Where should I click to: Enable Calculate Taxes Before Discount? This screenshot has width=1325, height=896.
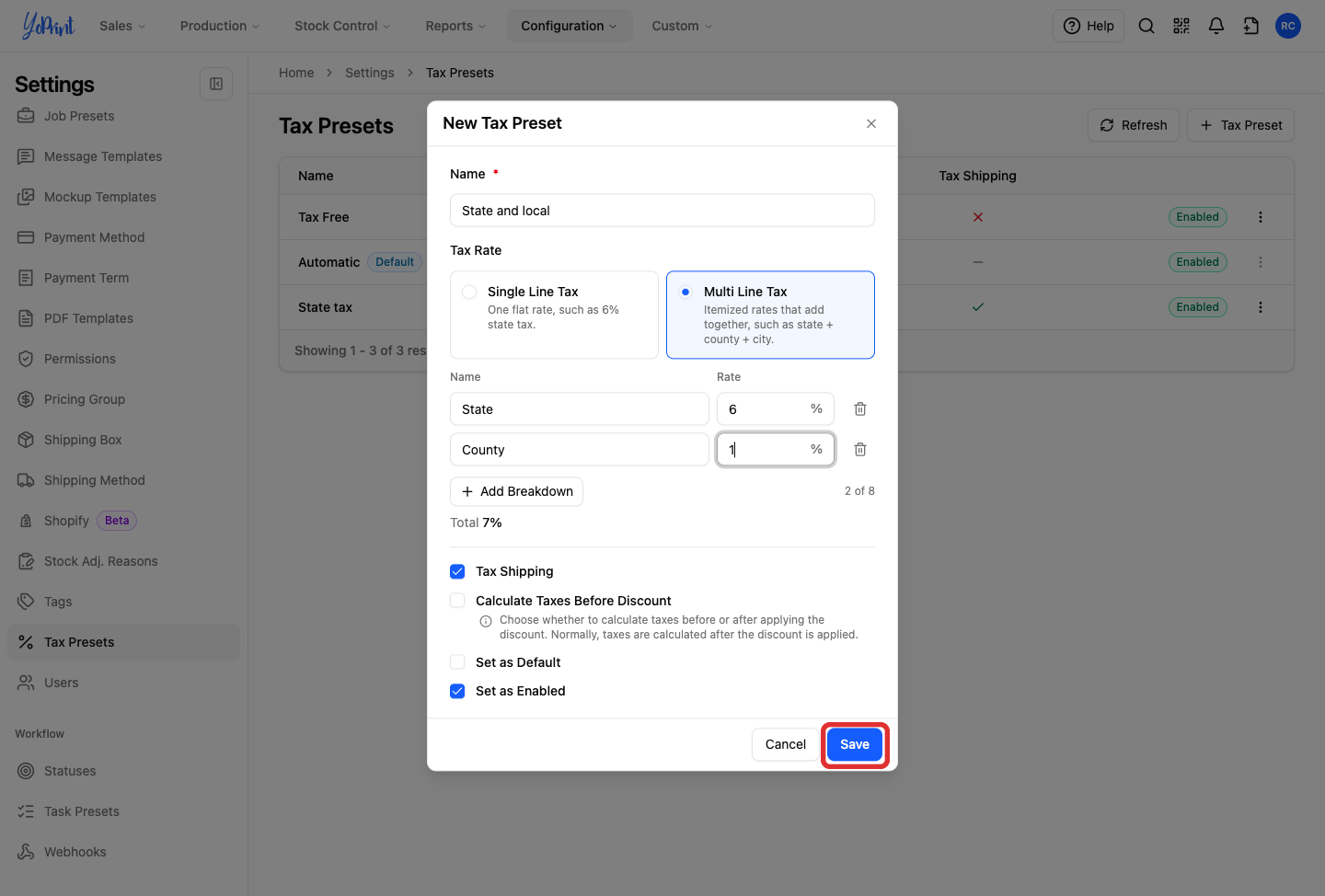pyautogui.click(x=457, y=601)
